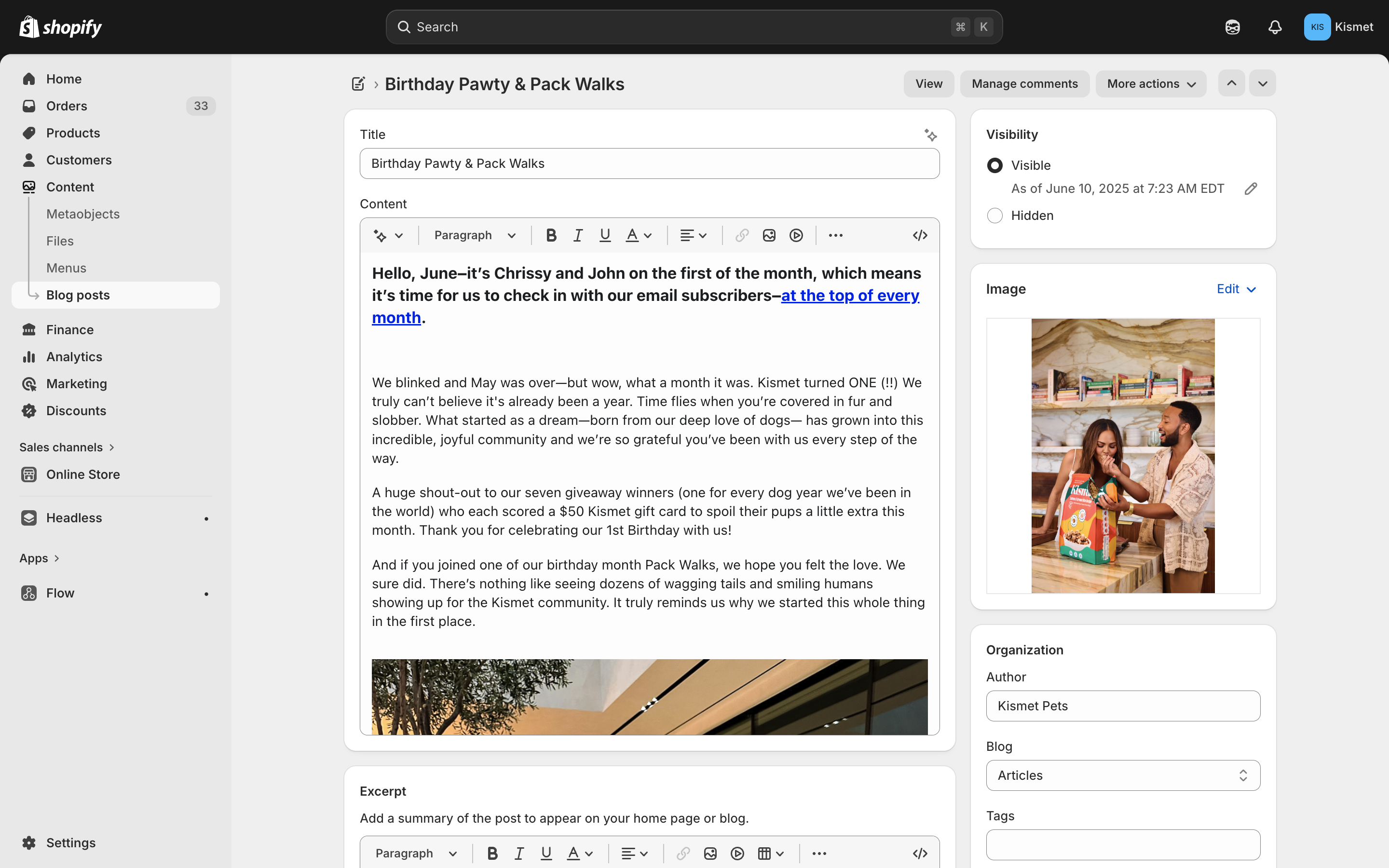Open the Blog selector showing Articles
The image size is (1389, 868).
1122,775
